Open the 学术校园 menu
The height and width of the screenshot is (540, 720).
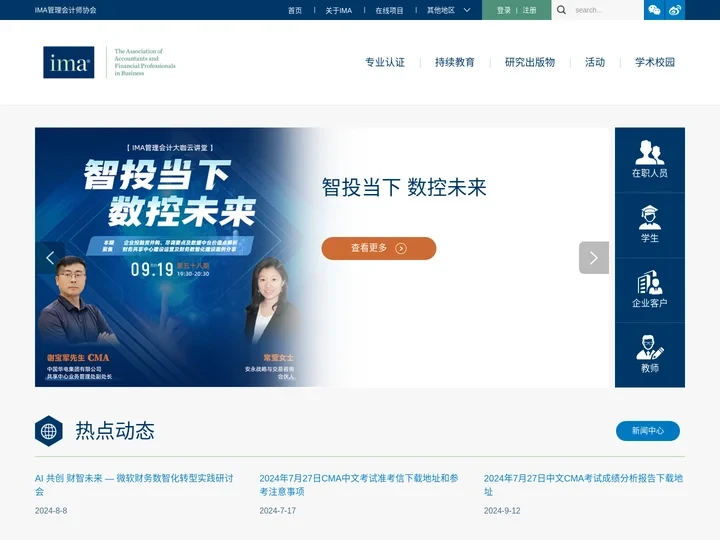[655, 62]
